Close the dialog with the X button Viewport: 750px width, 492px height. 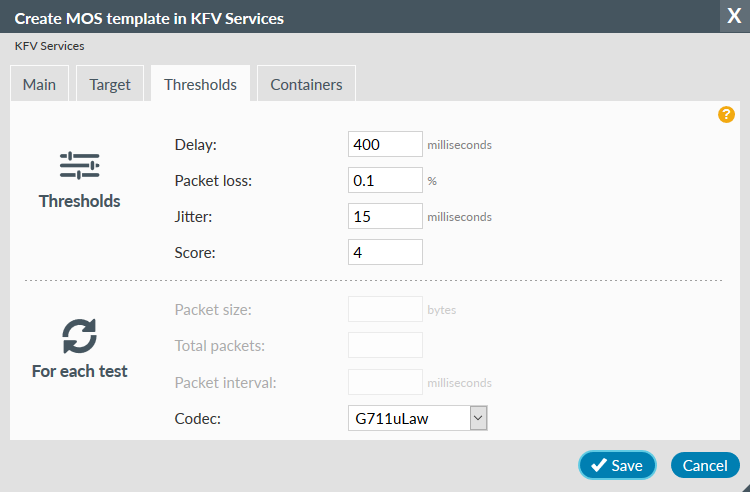733,17
